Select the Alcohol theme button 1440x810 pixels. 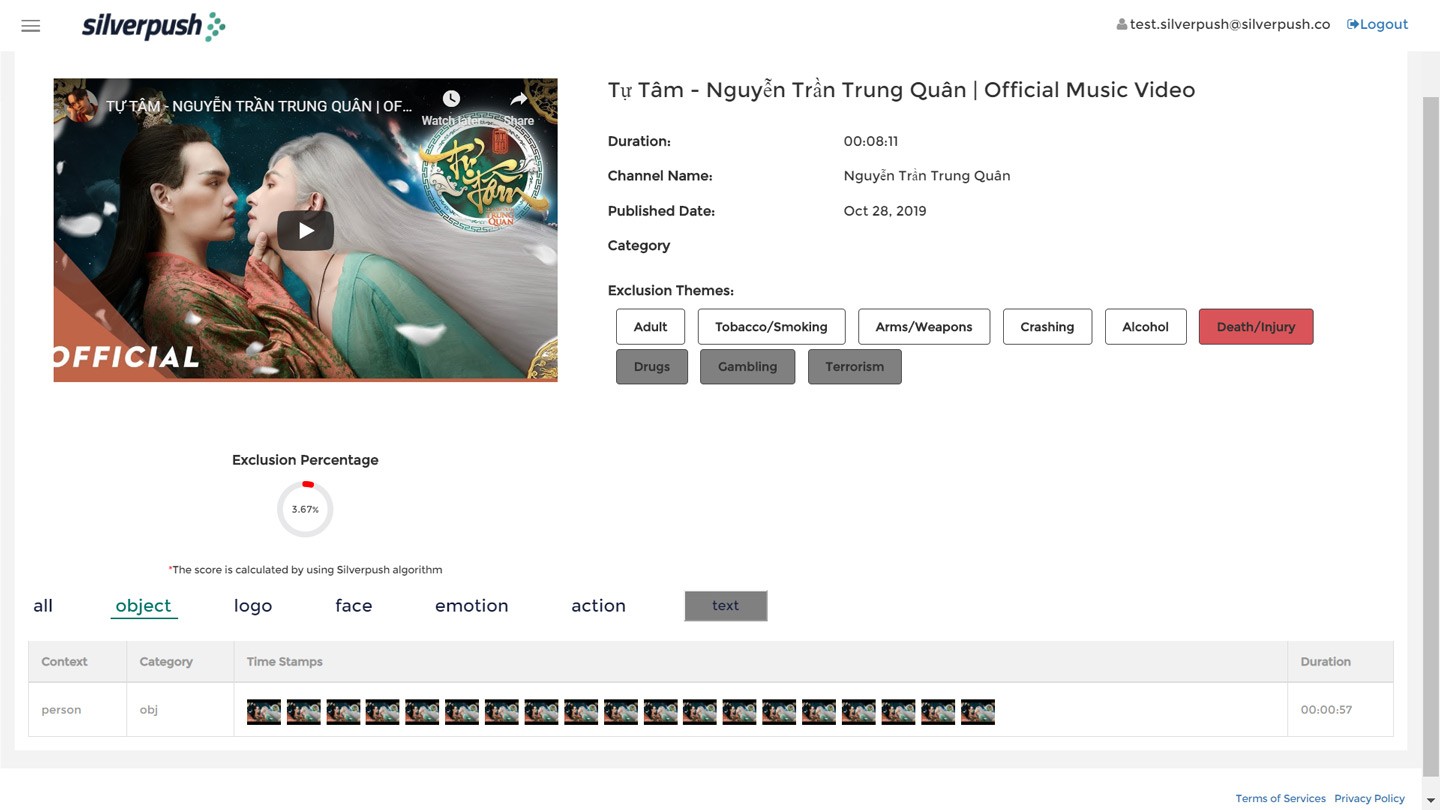point(1145,327)
